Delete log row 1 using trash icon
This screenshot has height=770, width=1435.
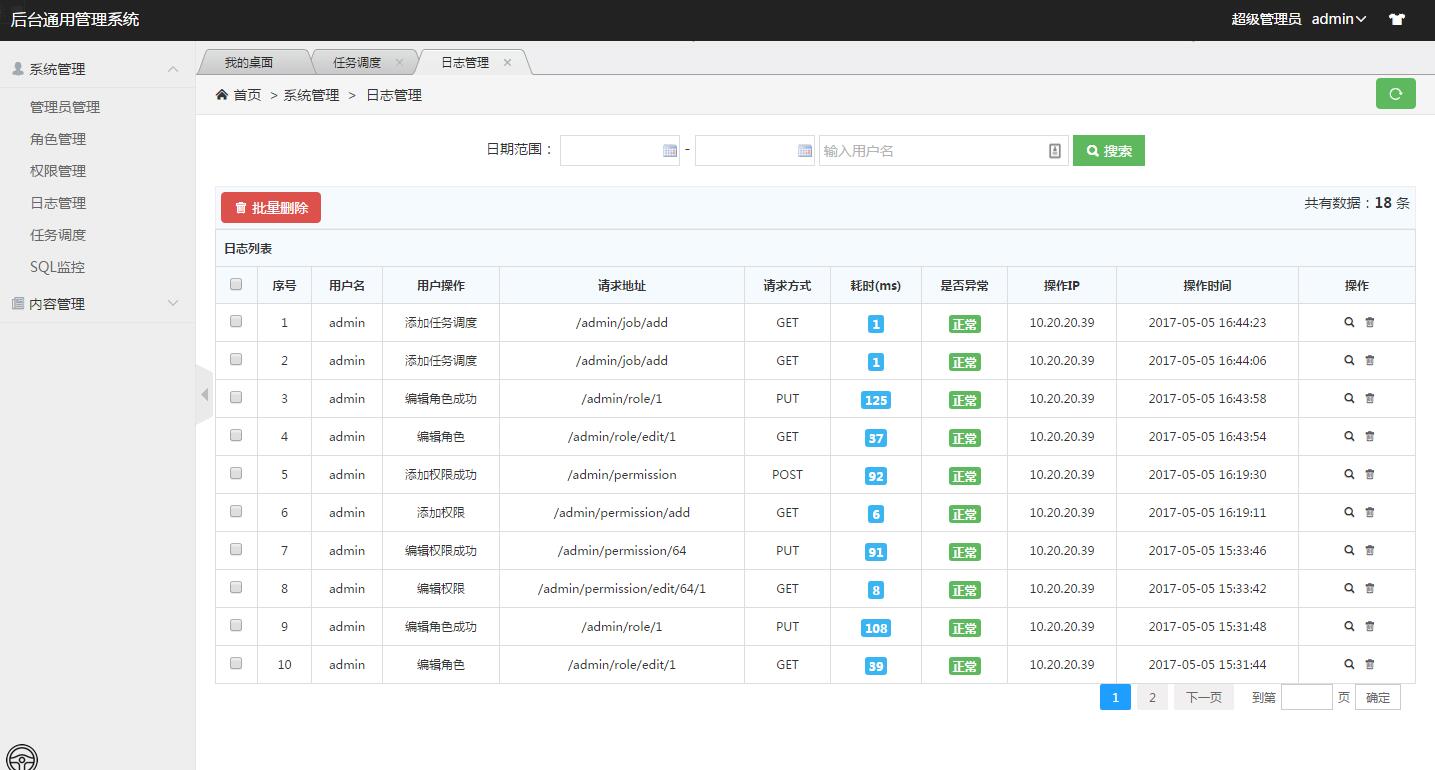[1370, 322]
